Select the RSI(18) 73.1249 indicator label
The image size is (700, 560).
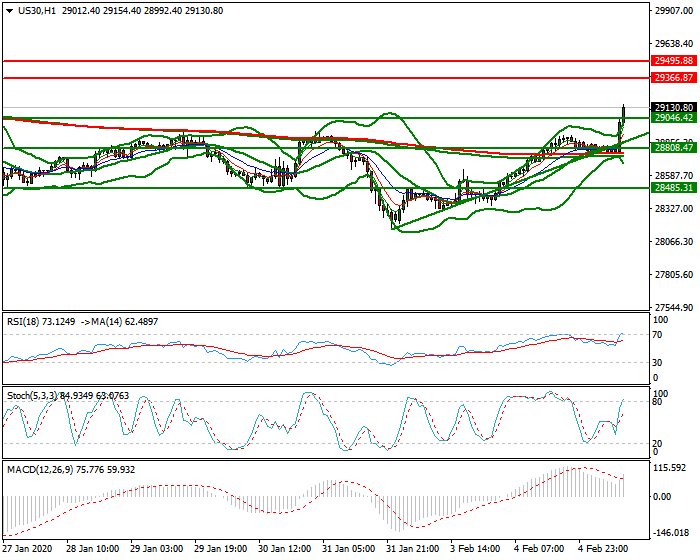pyautogui.click(x=41, y=322)
